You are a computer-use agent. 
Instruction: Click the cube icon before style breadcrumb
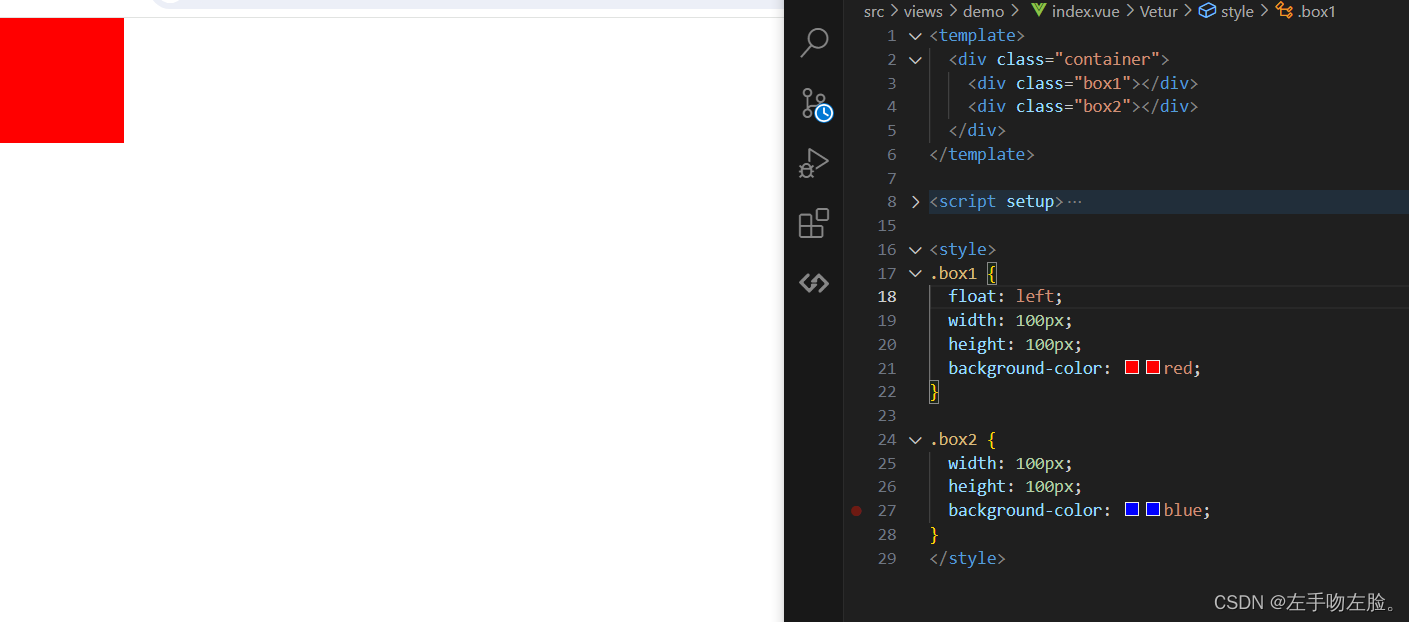(x=1207, y=11)
